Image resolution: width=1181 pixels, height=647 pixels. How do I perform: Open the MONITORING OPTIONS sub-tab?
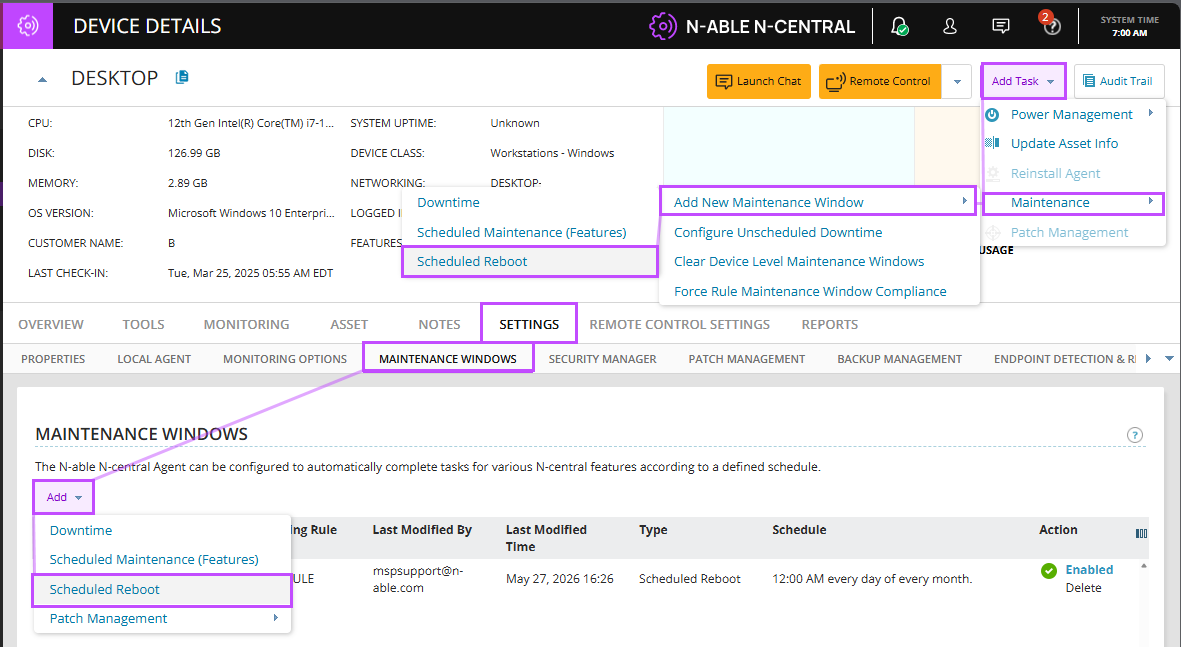tap(285, 359)
